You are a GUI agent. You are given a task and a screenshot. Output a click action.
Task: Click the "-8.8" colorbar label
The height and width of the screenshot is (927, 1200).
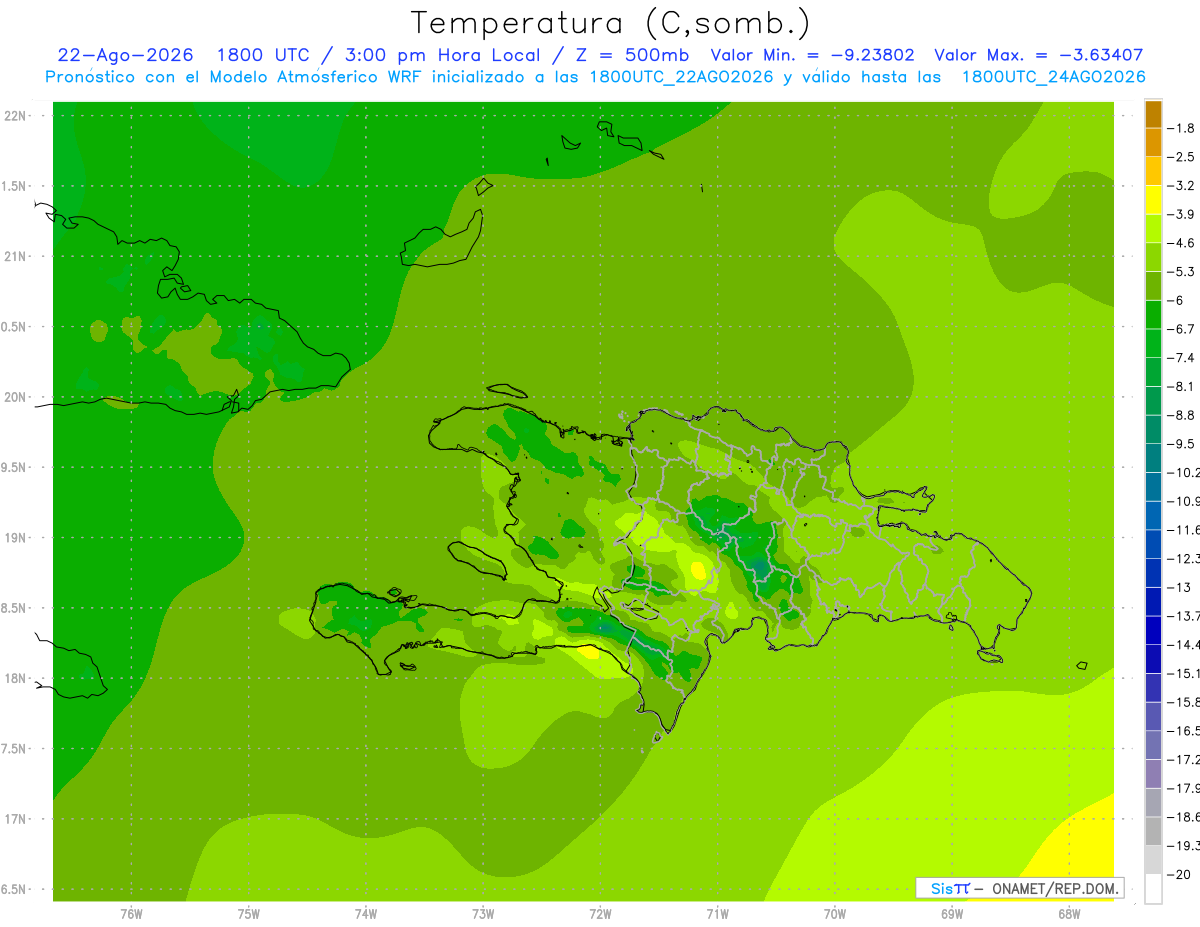click(1181, 415)
